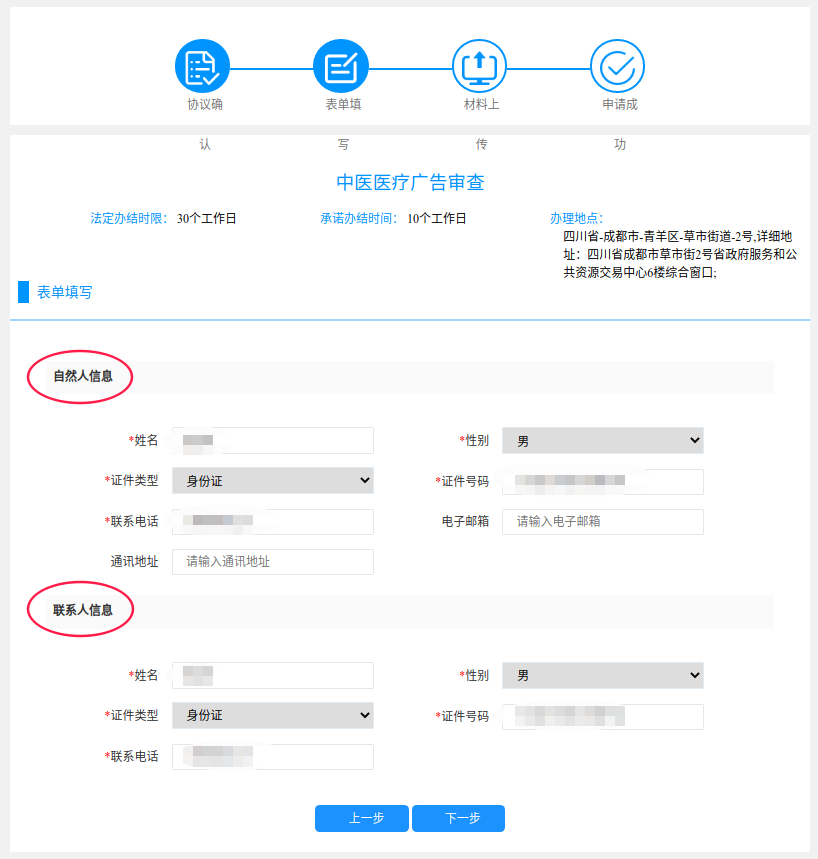
Task: Focus 联系电话 field in 自然人信息 section
Action: [x=272, y=522]
